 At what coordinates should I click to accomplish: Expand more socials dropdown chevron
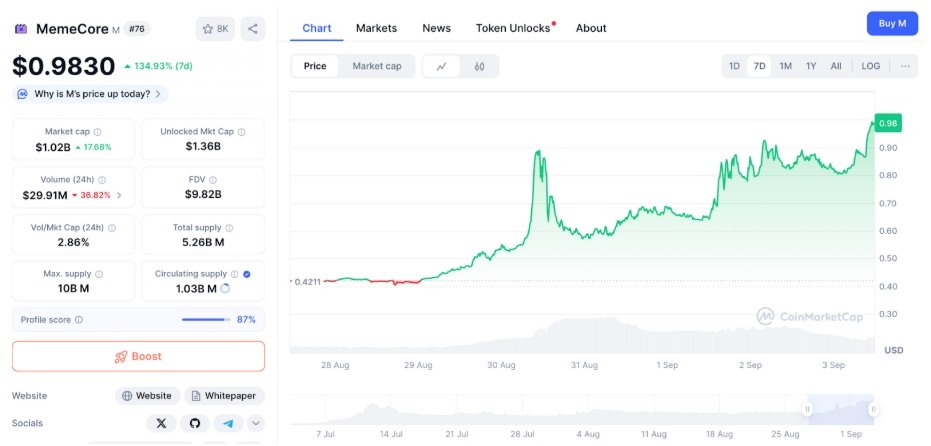coord(256,423)
